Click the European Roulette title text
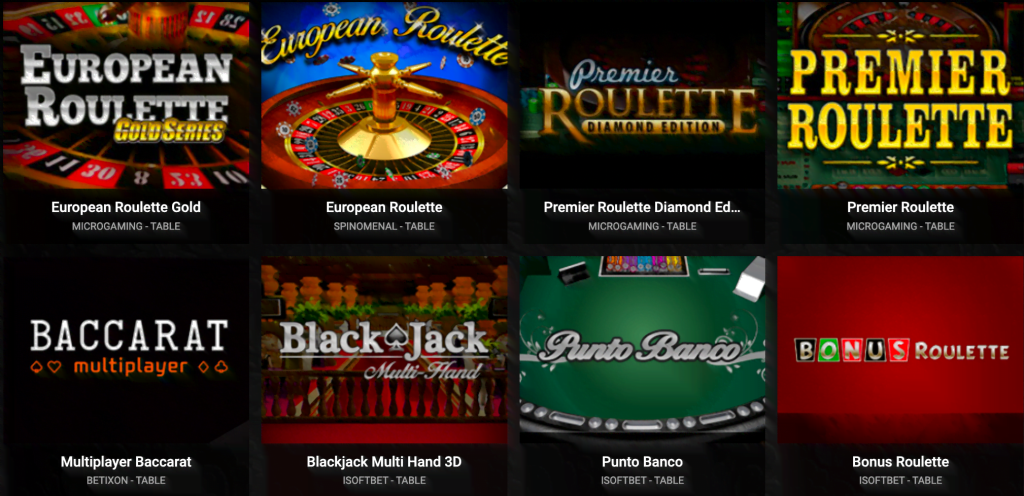1024x496 pixels. click(x=384, y=208)
